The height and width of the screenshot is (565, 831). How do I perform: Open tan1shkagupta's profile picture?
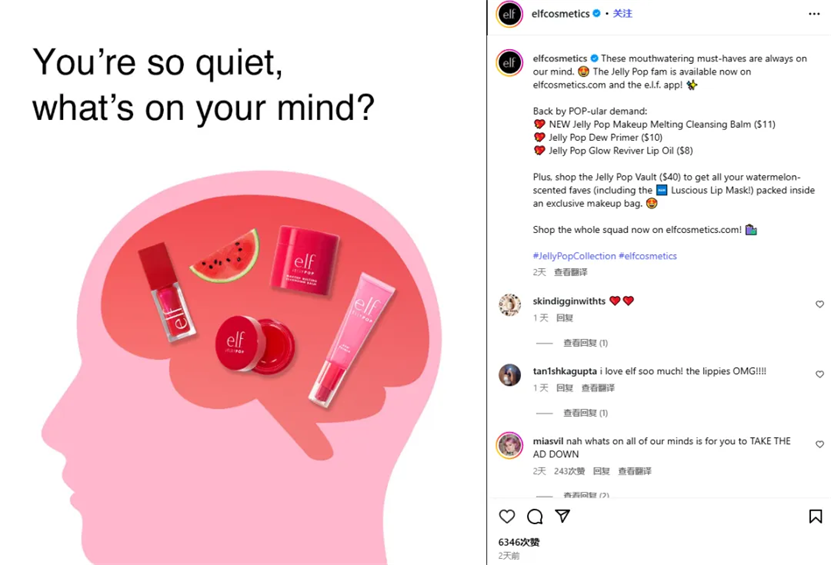[509, 375]
